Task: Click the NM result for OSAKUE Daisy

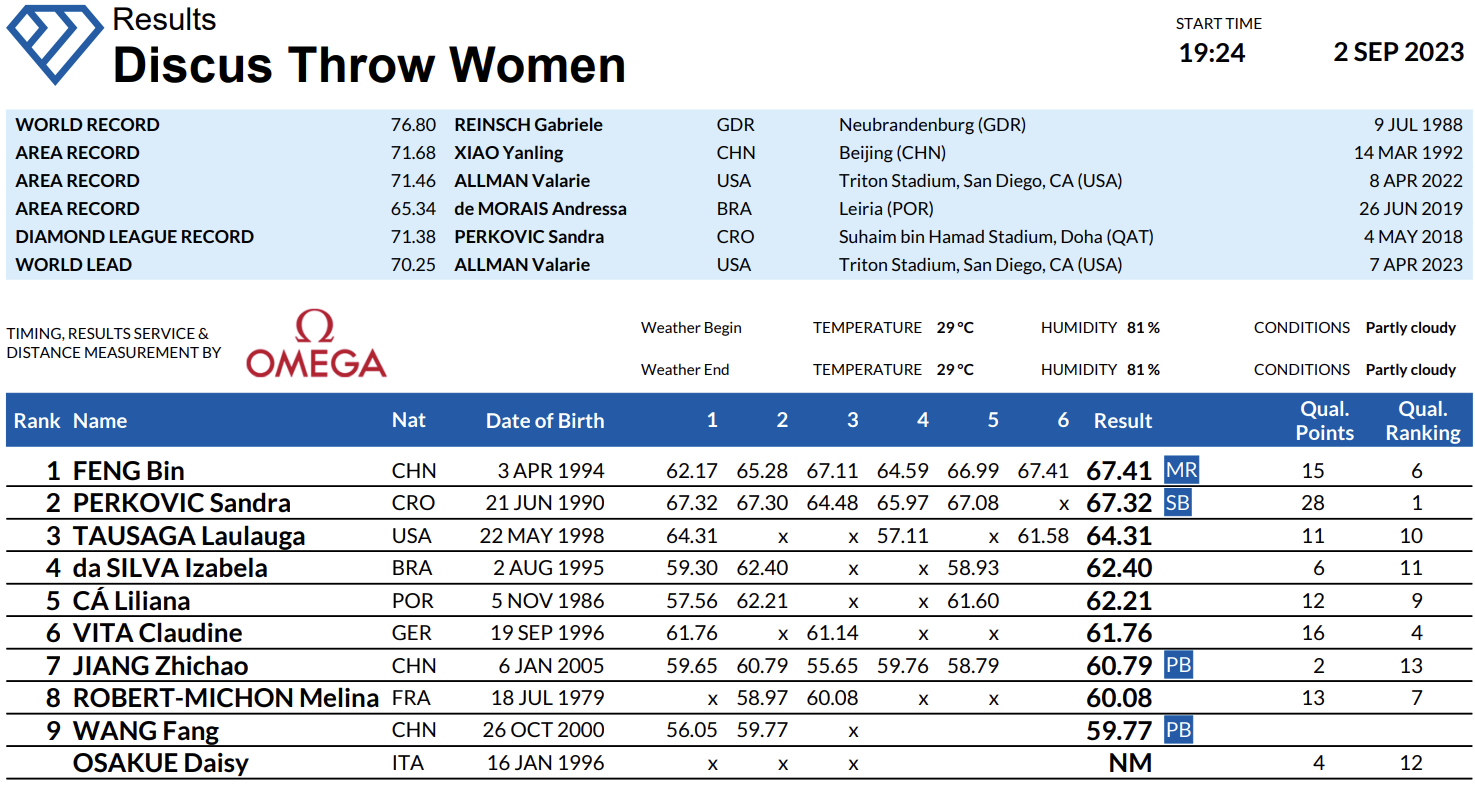Action: coord(1129,763)
